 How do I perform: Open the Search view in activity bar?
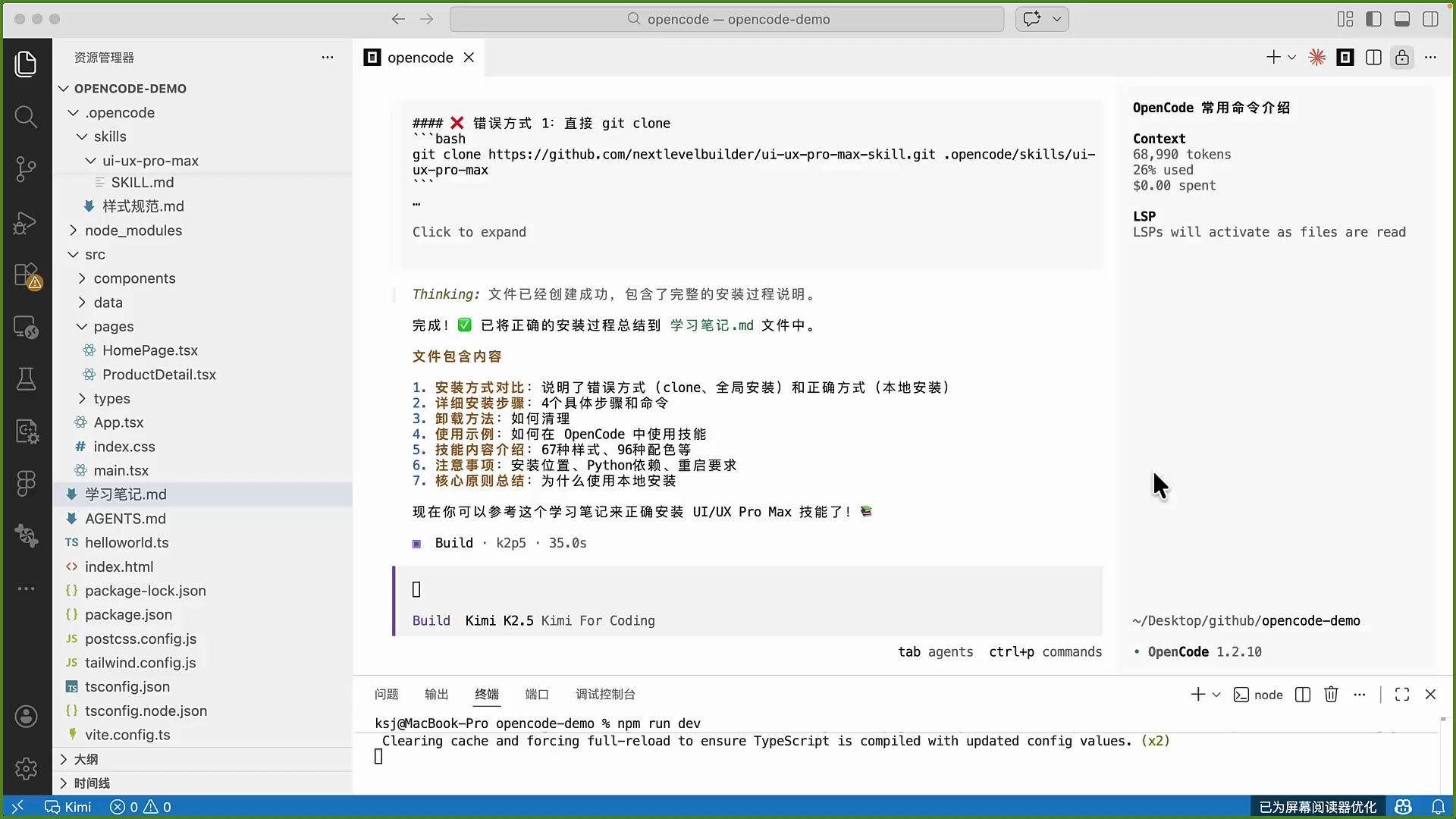click(26, 116)
